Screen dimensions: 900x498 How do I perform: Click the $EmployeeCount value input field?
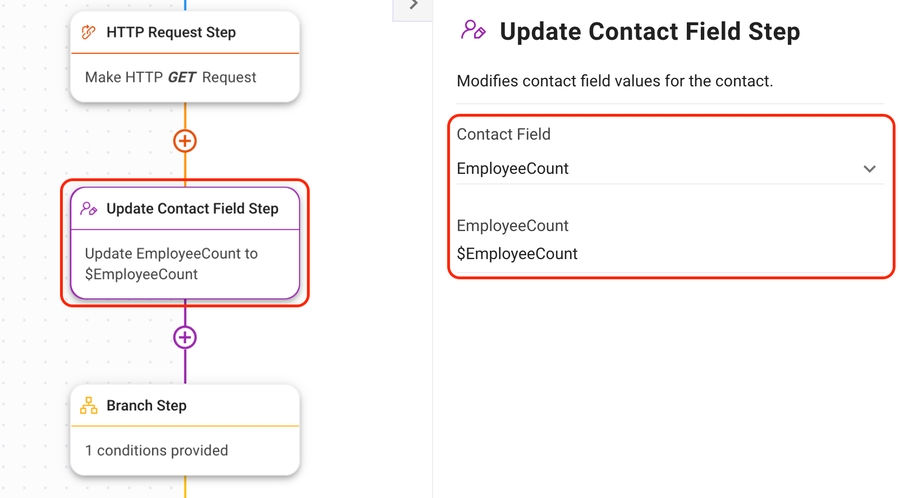(660, 254)
